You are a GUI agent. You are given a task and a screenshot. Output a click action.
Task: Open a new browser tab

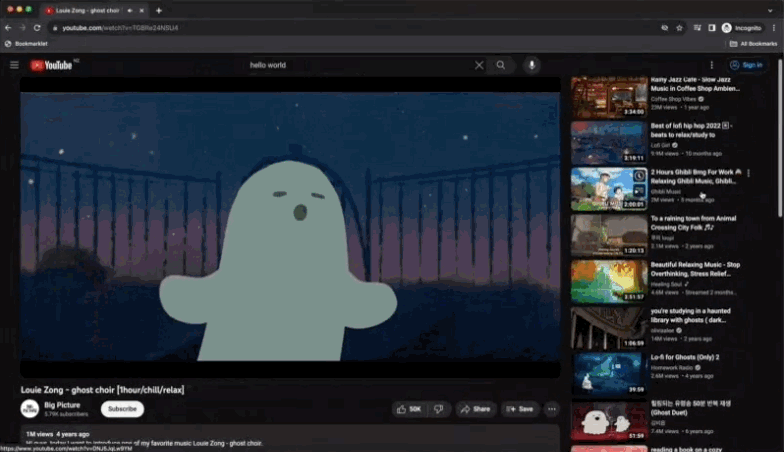(158, 10)
